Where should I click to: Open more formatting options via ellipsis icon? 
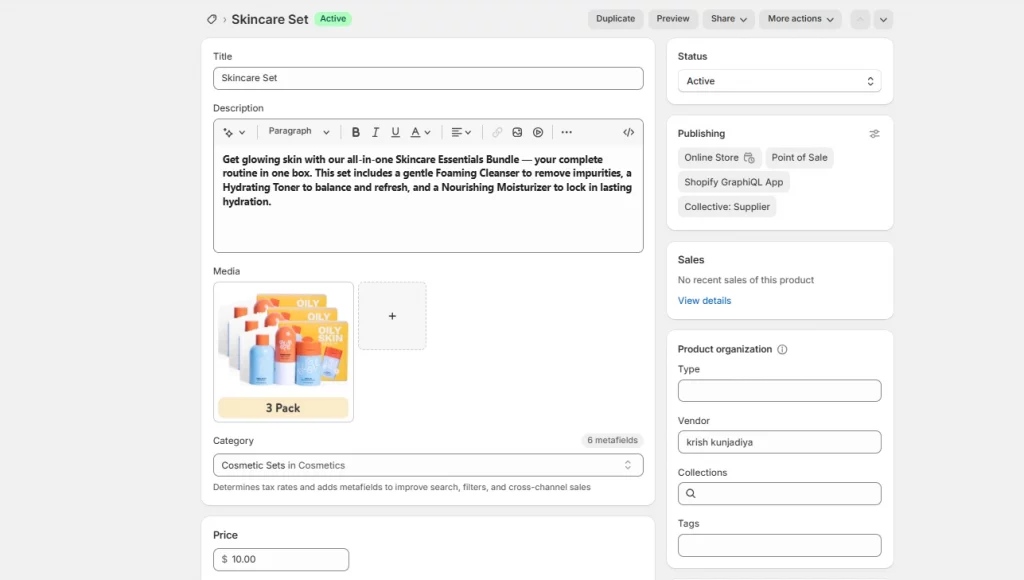click(566, 131)
